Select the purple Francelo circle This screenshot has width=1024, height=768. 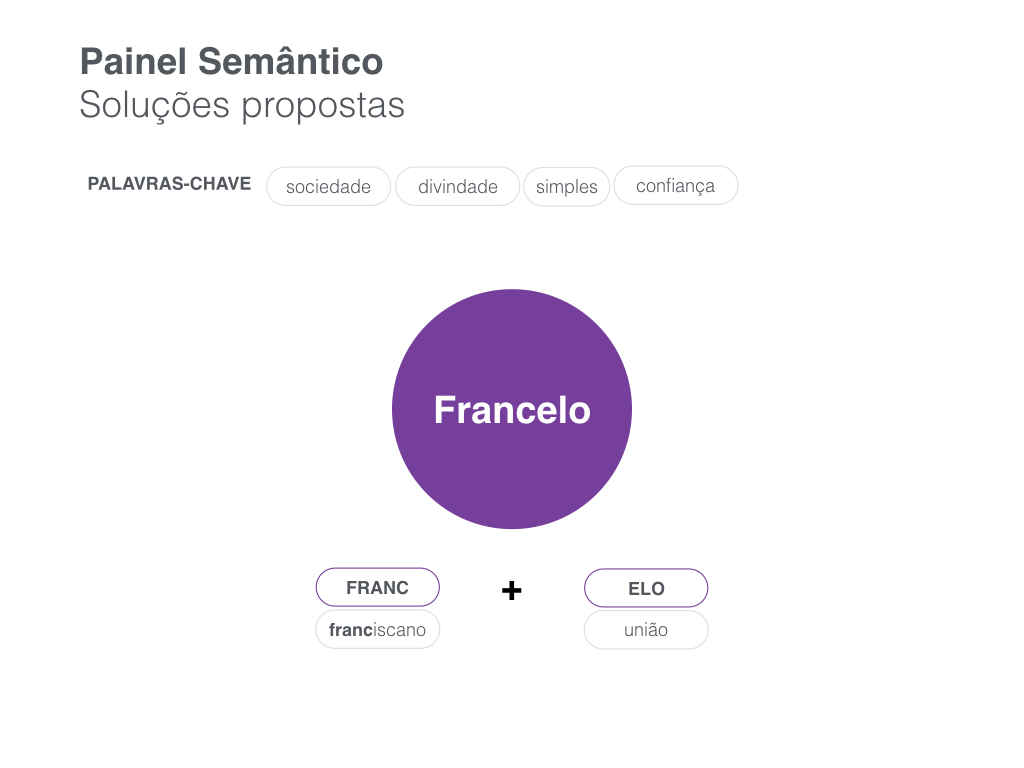pos(512,409)
